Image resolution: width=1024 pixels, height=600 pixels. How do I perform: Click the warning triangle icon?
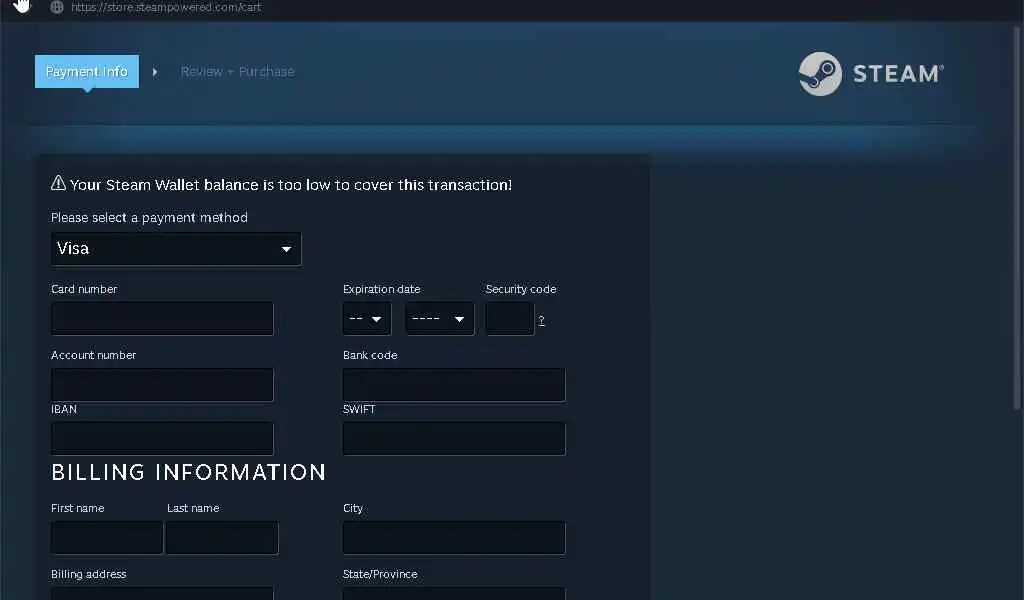[x=58, y=183]
